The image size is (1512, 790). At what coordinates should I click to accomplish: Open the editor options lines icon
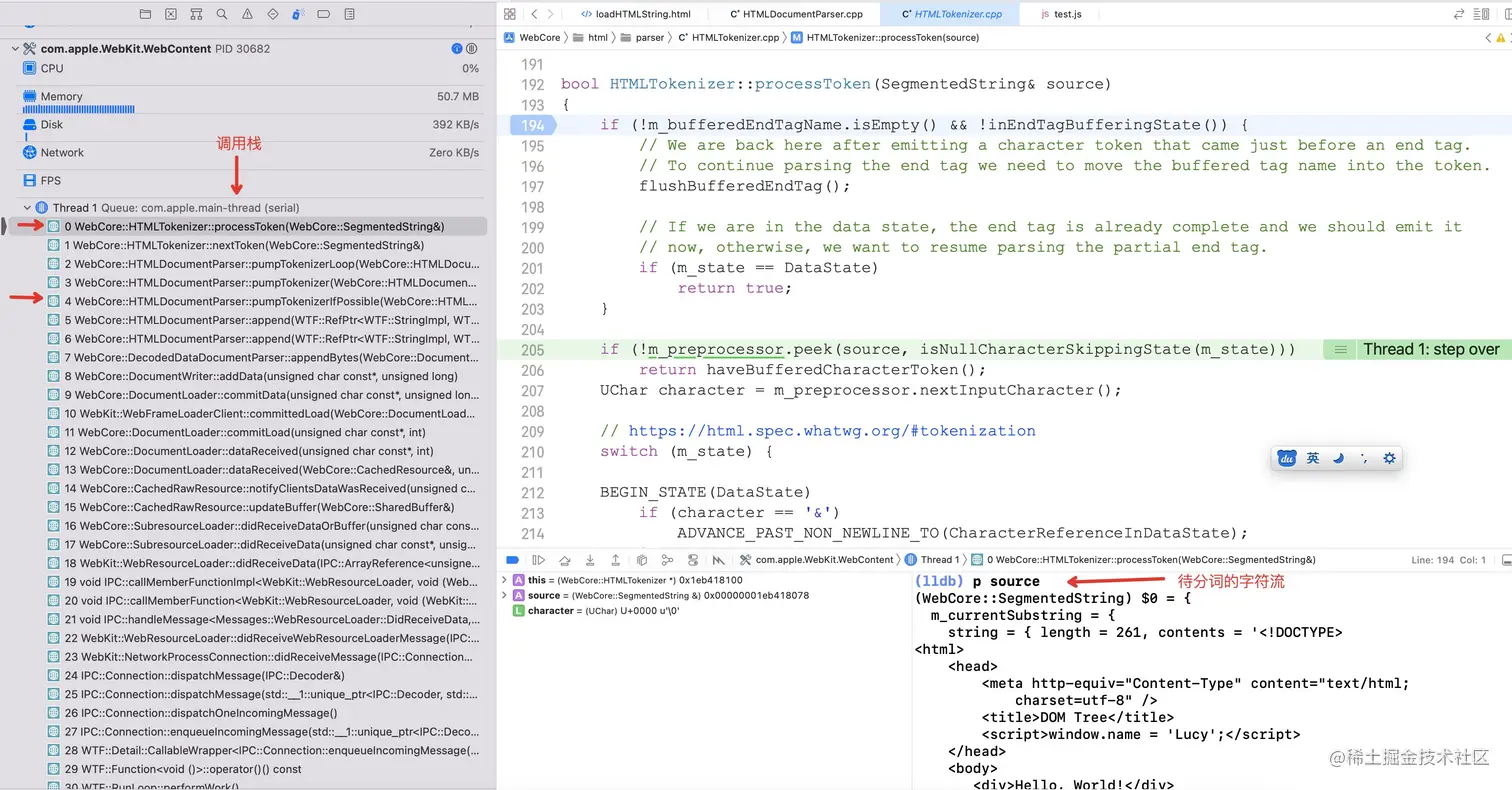pyautogui.click(x=1480, y=14)
